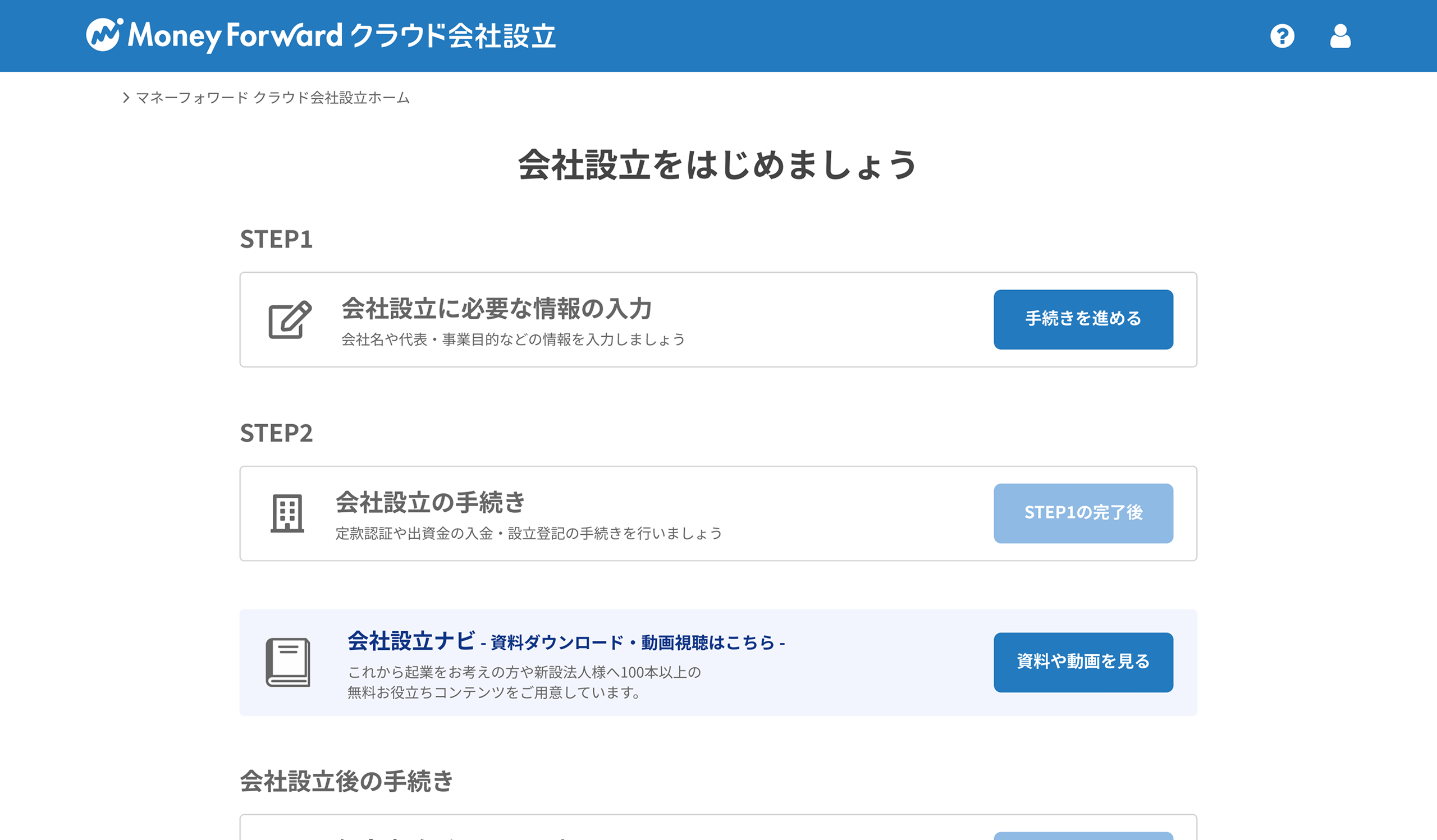Click the edit pencil icon in STEP1

tap(290, 320)
